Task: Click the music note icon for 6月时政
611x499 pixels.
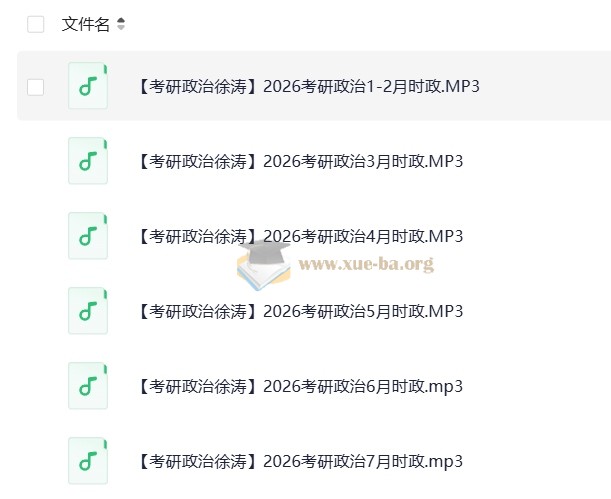Action: [x=88, y=386]
